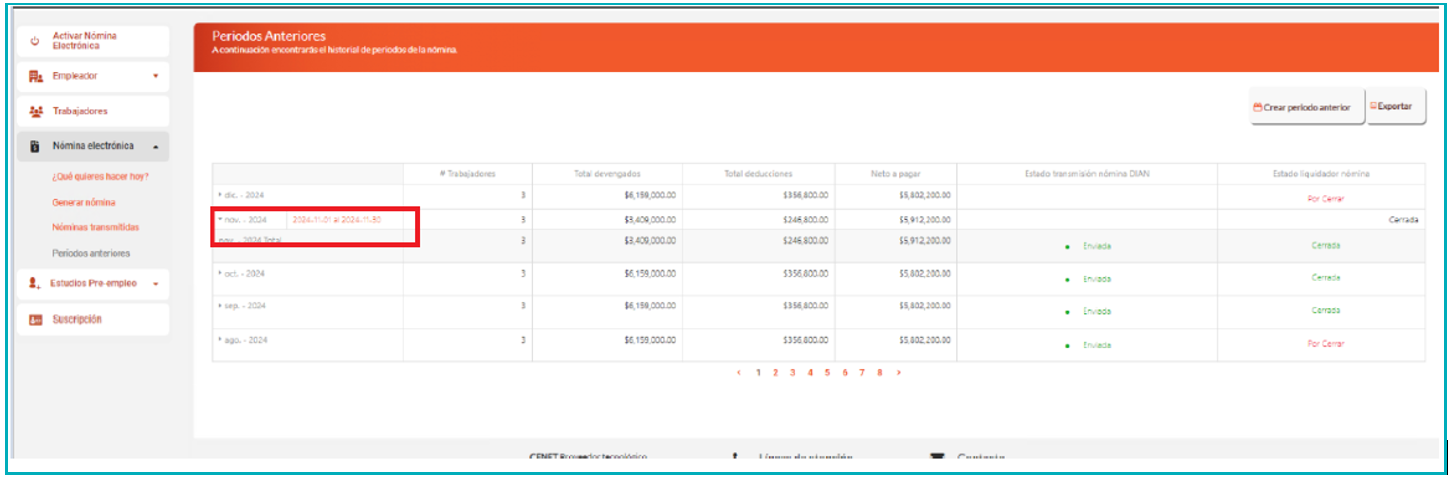Expand the dic. - 2024 period row
Screen dimensions: 1451x478
[220, 195]
